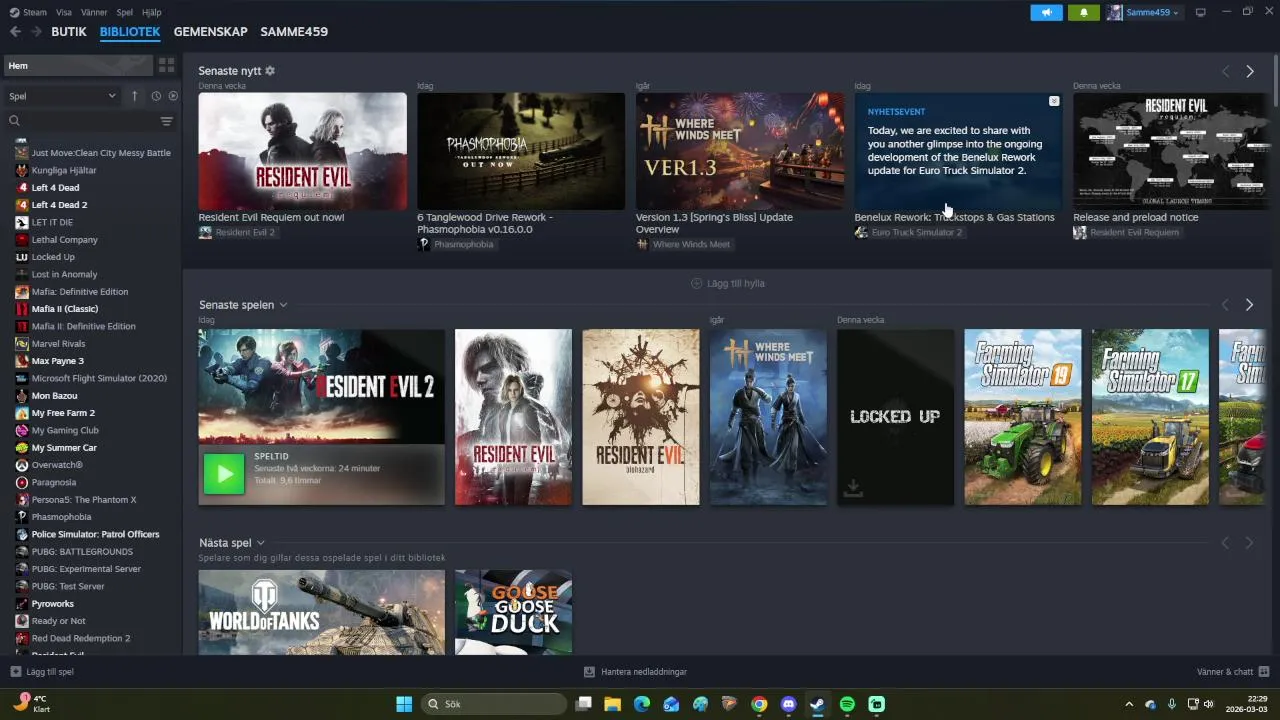Click the Windows taskbar Sök box
1280x720 pixels.
(x=494, y=704)
